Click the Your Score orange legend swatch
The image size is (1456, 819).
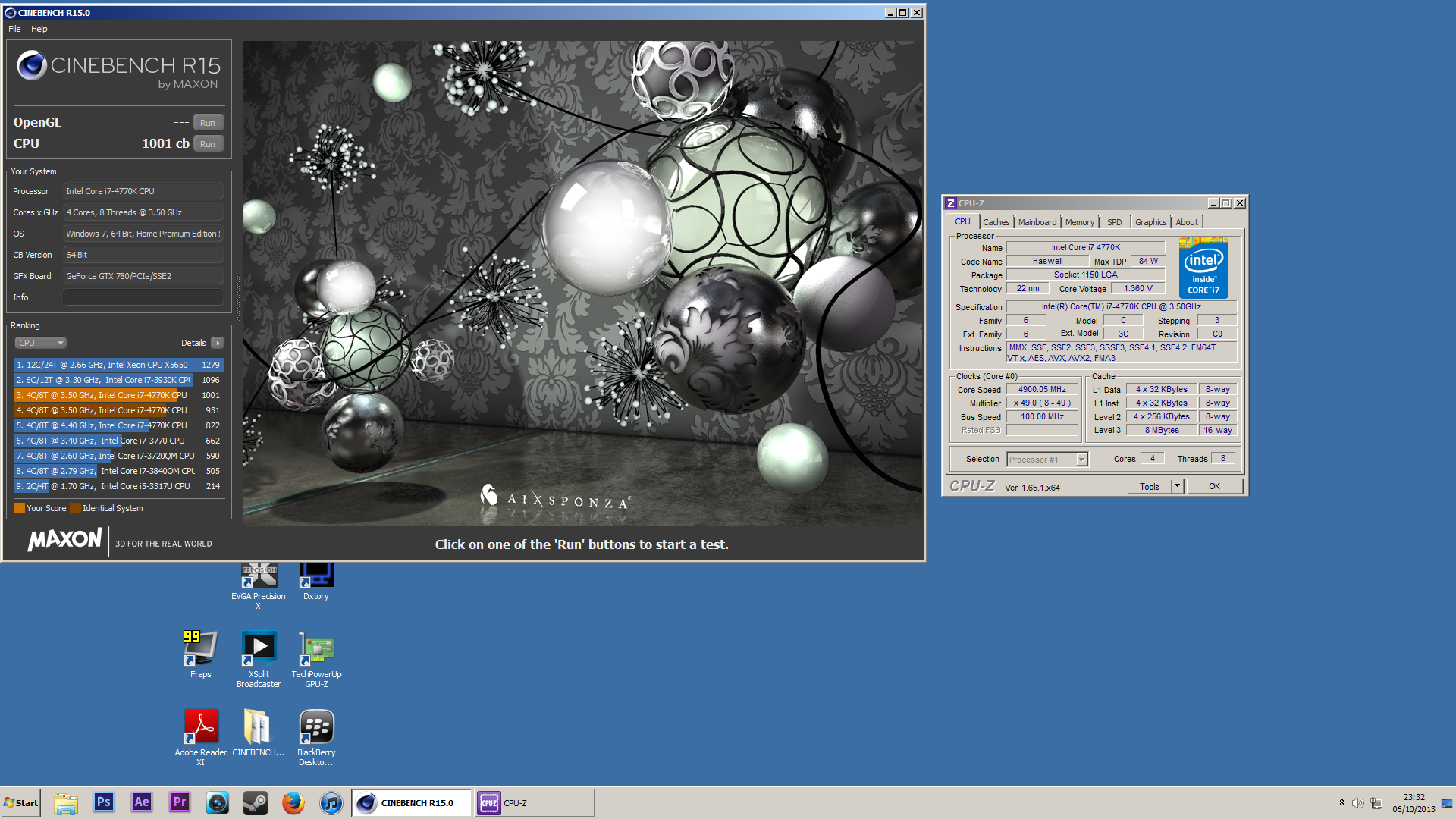[19, 508]
